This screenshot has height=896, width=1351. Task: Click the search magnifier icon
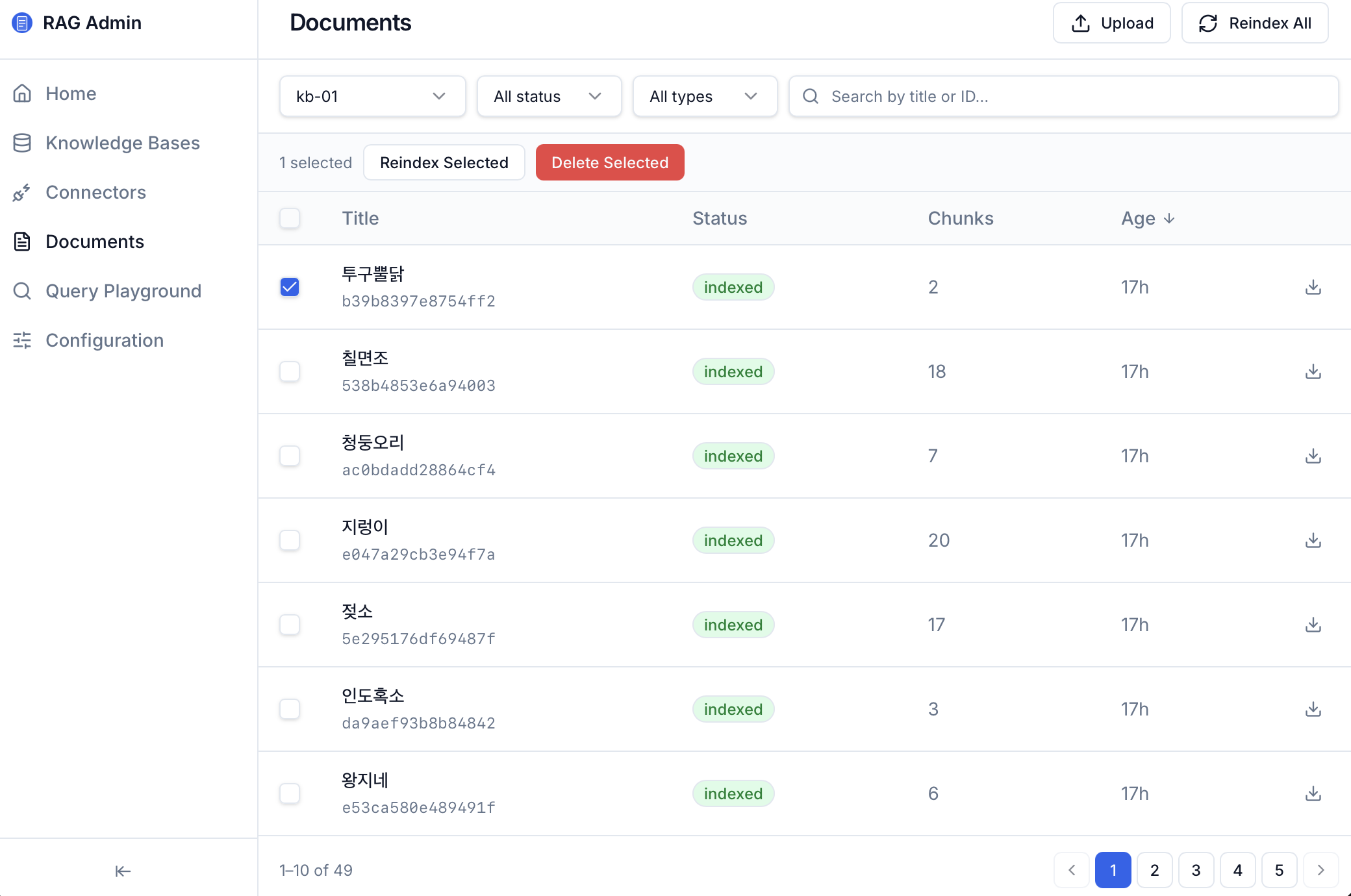pyautogui.click(x=811, y=96)
